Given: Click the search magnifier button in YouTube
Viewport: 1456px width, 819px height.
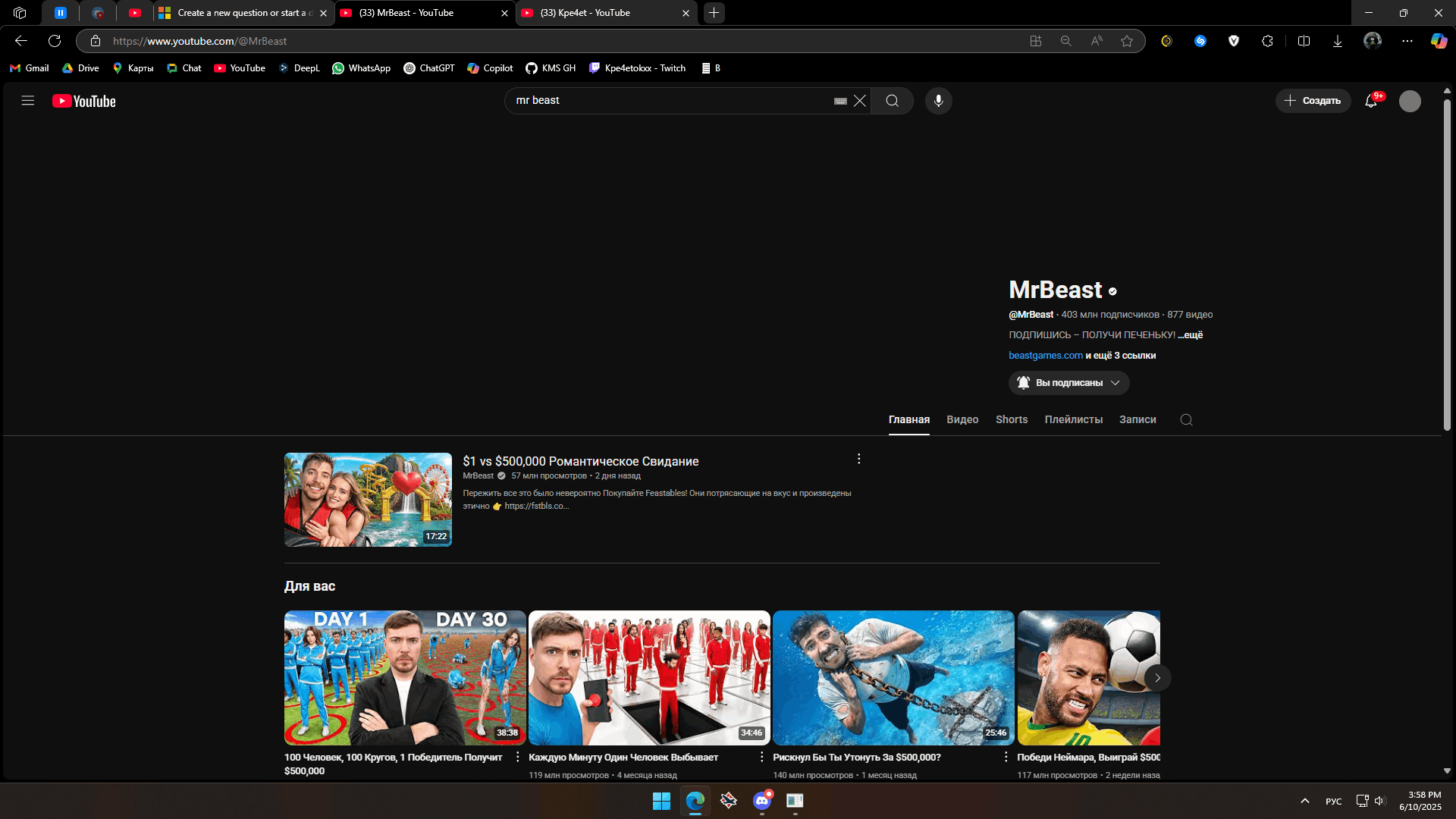Looking at the screenshot, I should [892, 101].
